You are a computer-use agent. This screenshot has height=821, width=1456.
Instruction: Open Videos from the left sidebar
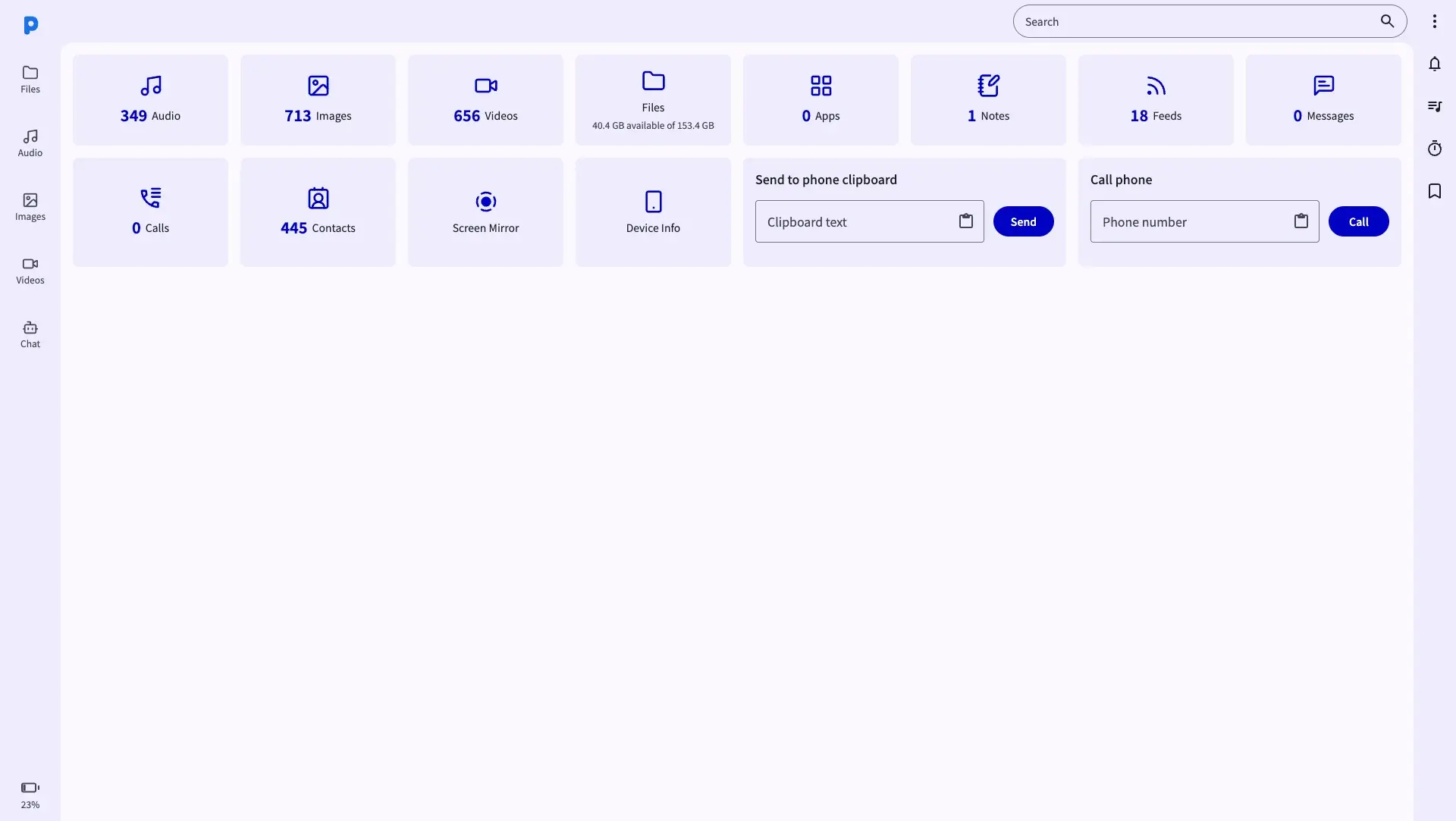click(30, 271)
